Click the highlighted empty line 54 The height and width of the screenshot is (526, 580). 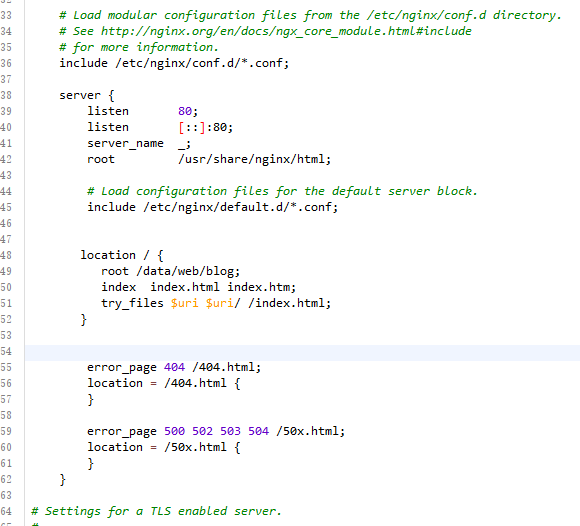tap(302, 352)
